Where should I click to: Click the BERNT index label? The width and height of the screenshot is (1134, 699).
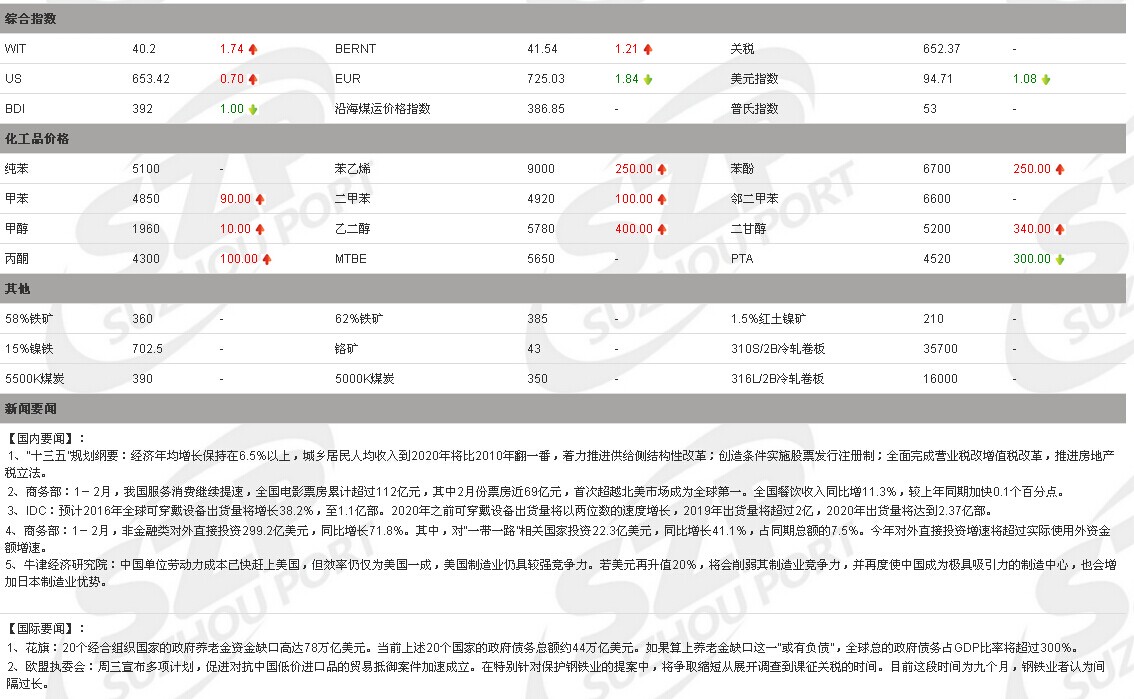pyautogui.click(x=355, y=49)
